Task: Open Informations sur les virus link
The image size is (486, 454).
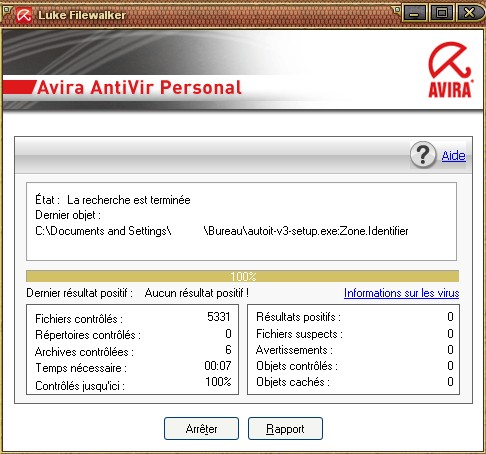Action: [x=401, y=293]
